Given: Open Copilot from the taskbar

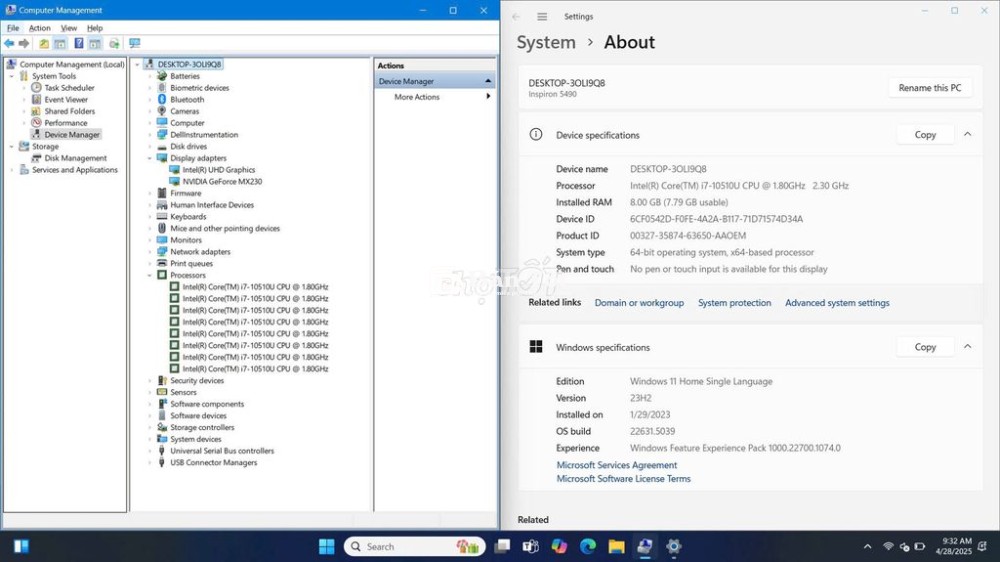Looking at the screenshot, I should pos(559,546).
